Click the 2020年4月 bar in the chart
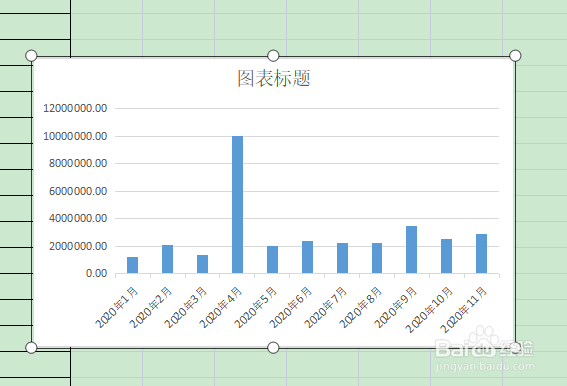This screenshot has height=386, width=567. click(238, 205)
